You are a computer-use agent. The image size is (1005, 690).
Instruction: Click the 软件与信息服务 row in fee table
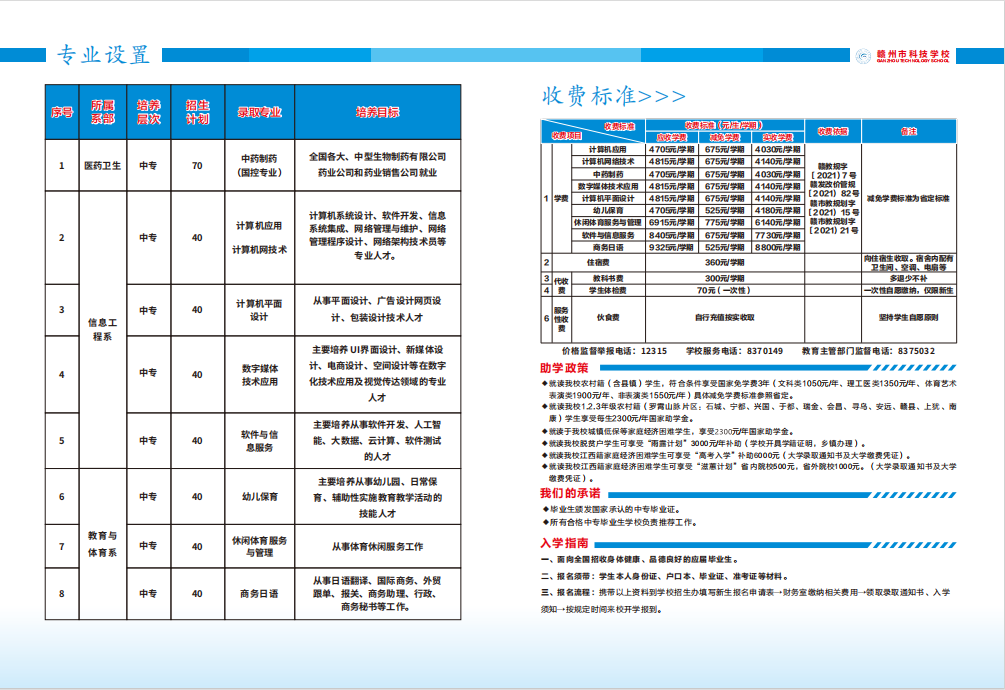coord(608,236)
